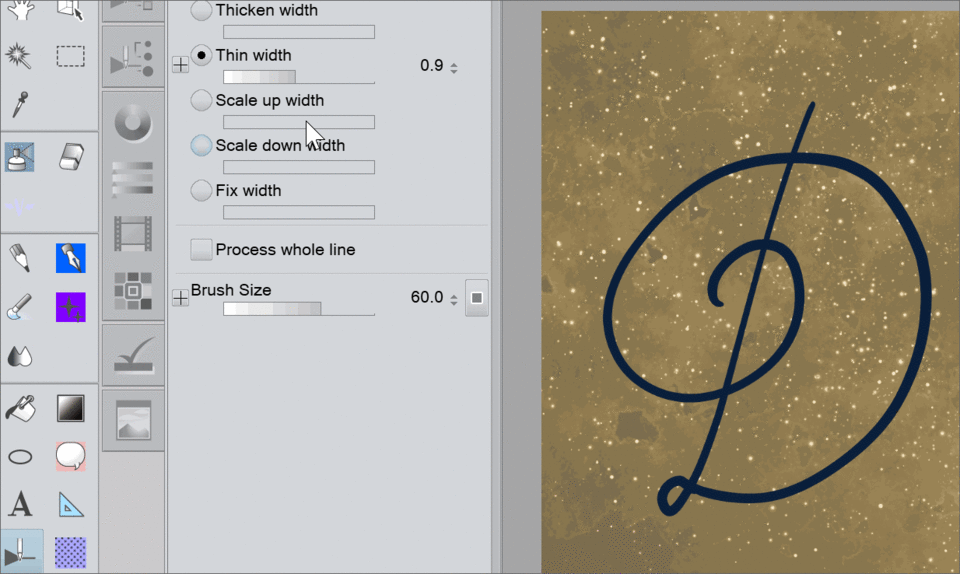Select the Fill paint bucket tool
This screenshot has height=574, width=960.
coord(20,408)
